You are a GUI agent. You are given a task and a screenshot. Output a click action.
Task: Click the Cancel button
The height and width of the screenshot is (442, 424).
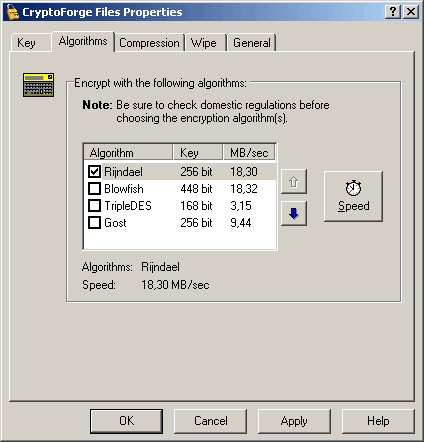point(210,421)
